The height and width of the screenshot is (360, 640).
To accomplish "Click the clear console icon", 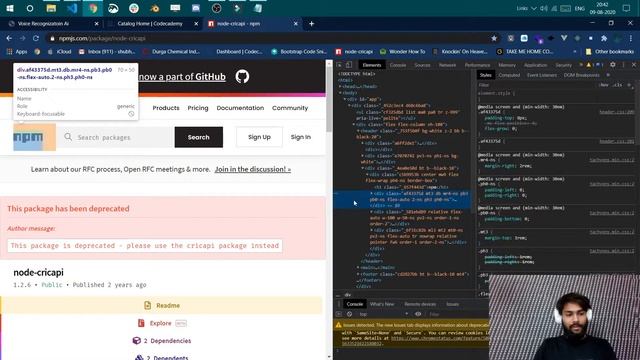I will click(349, 314).
